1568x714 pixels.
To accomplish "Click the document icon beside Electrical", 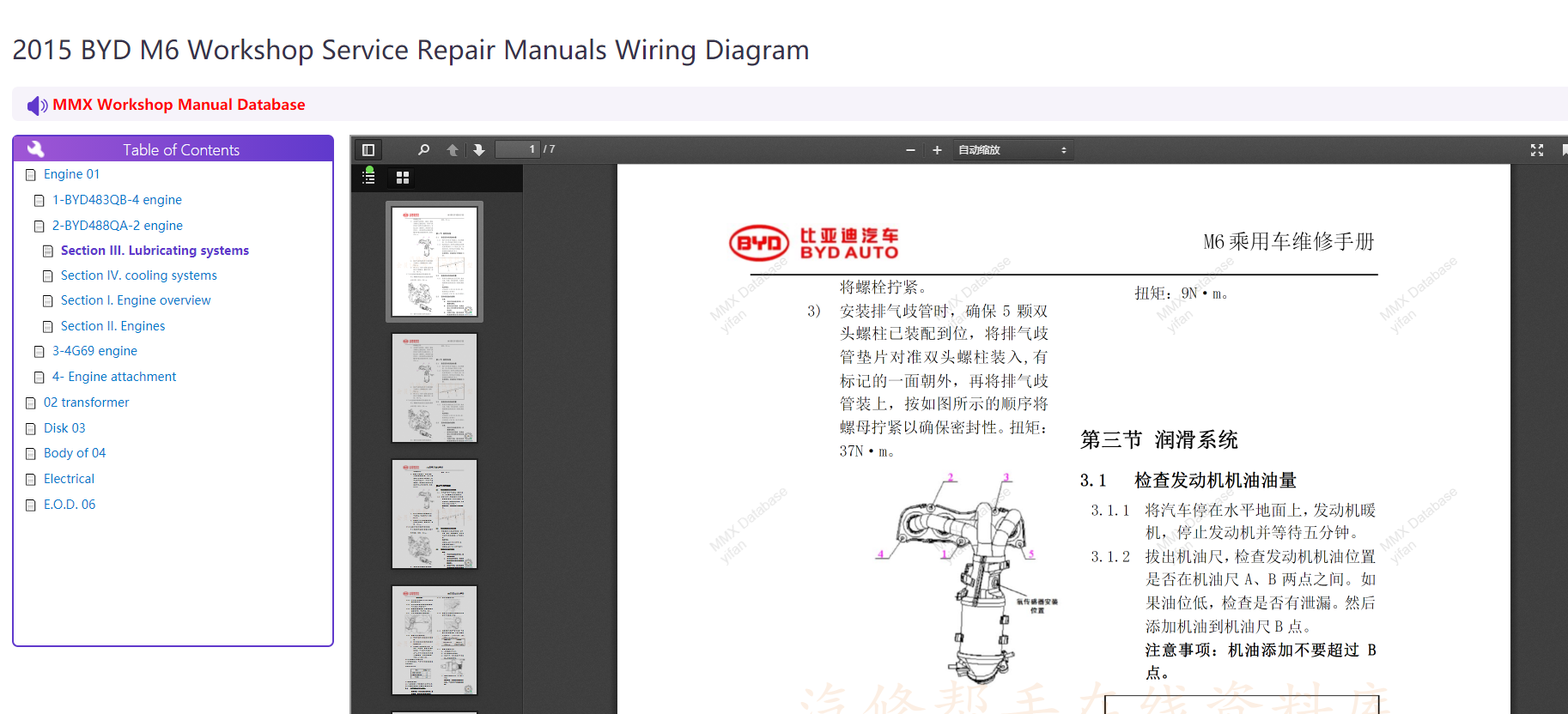I will click(x=31, y=480).
